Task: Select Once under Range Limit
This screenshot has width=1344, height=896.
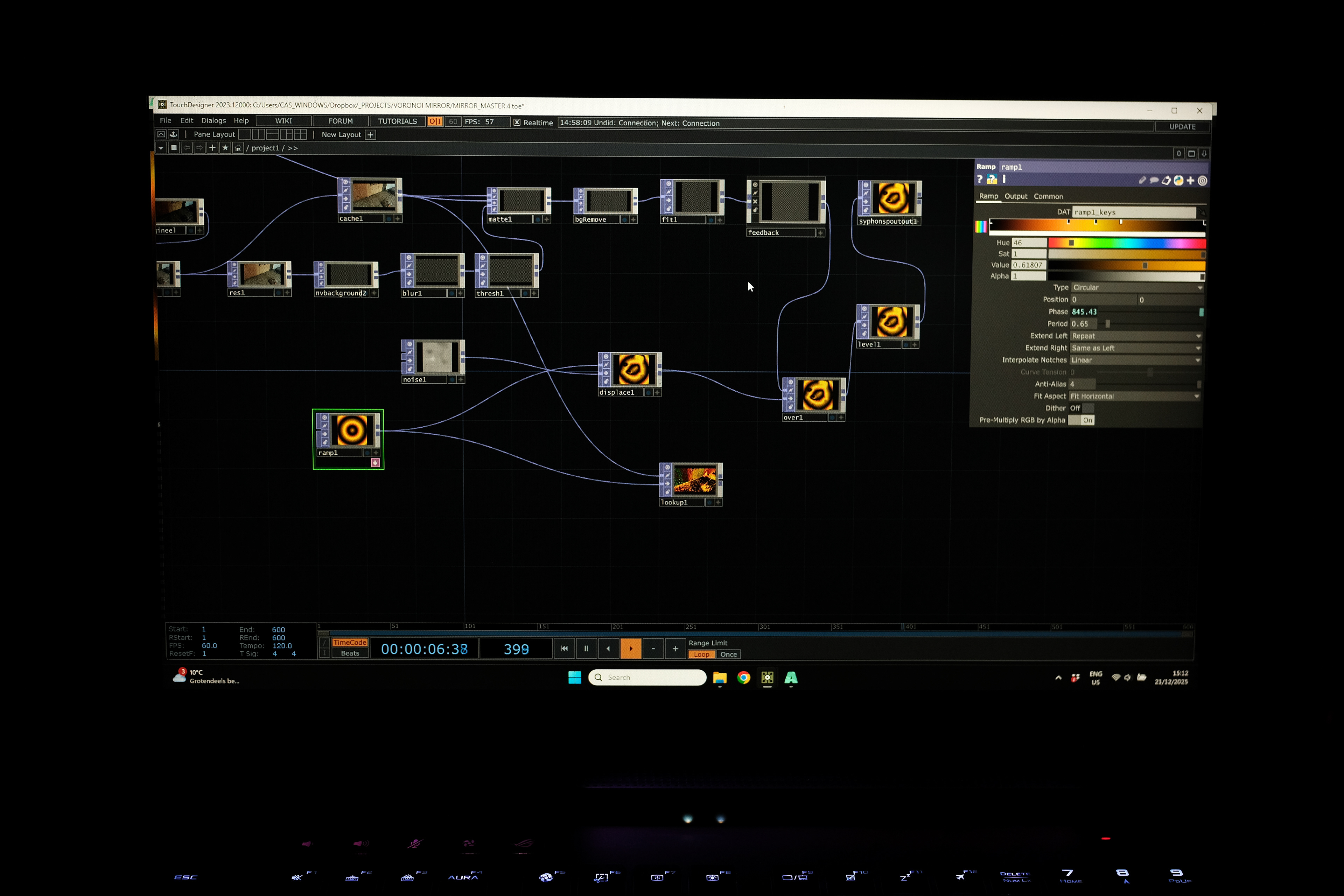Action: click(728, 654)
